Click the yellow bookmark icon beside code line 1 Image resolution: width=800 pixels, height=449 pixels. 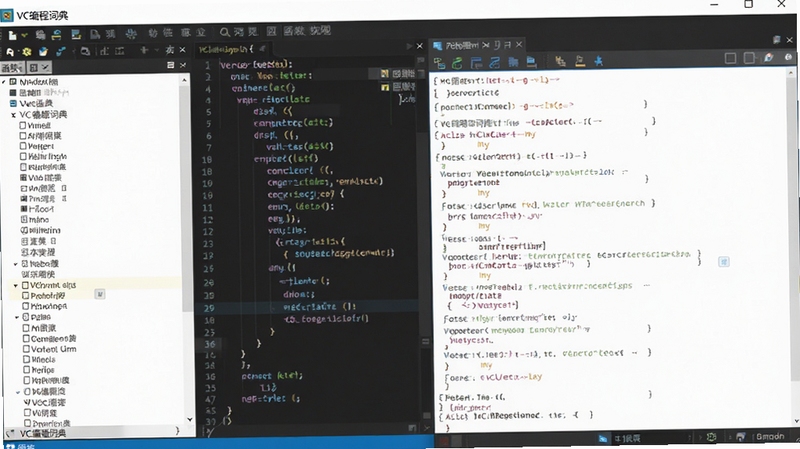point(385,74)
